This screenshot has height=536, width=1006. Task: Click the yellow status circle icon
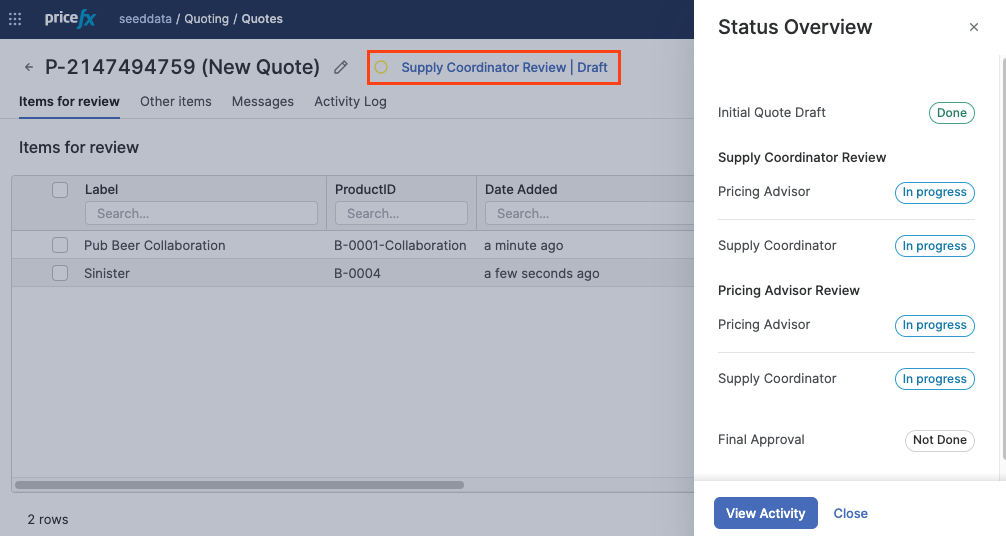[x=381, y=68]
